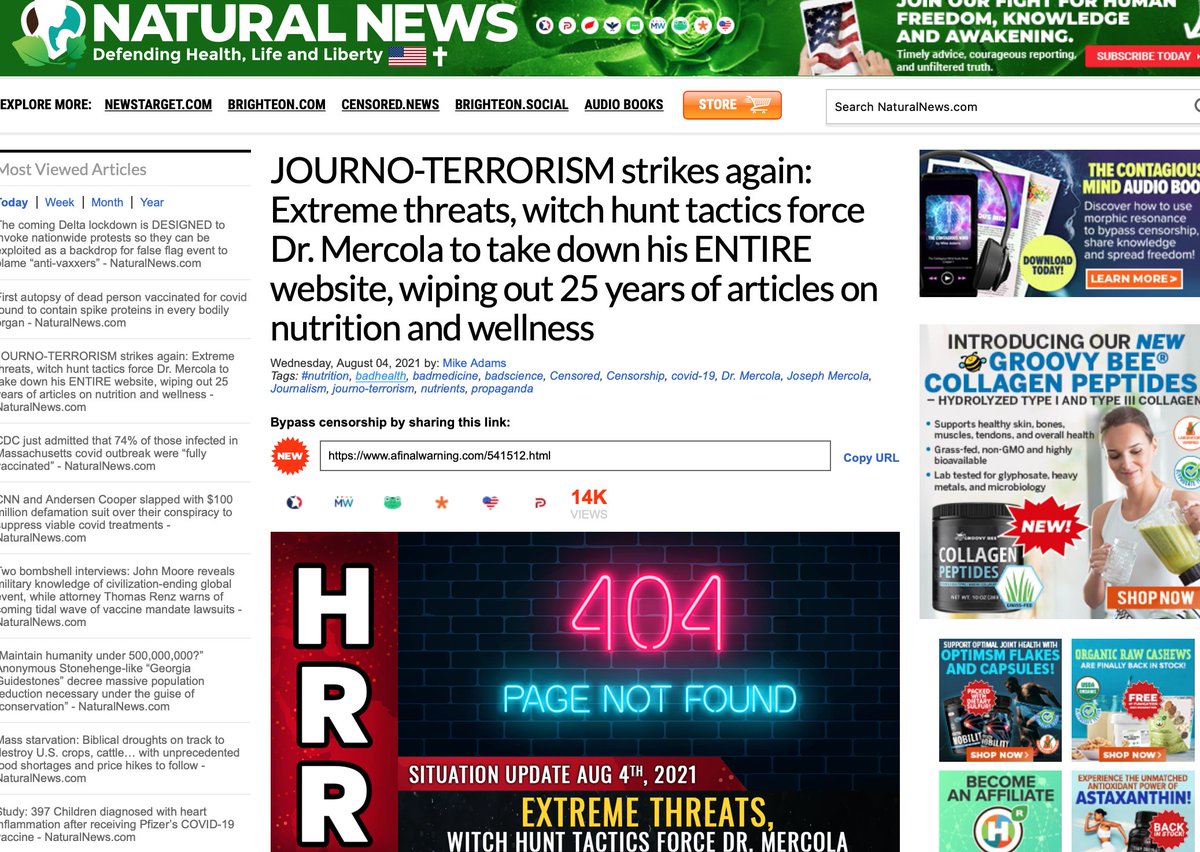Open BRIGHTEON.SOCIAL link
This screenshot has width=1200, height=852.
[511, 105]
